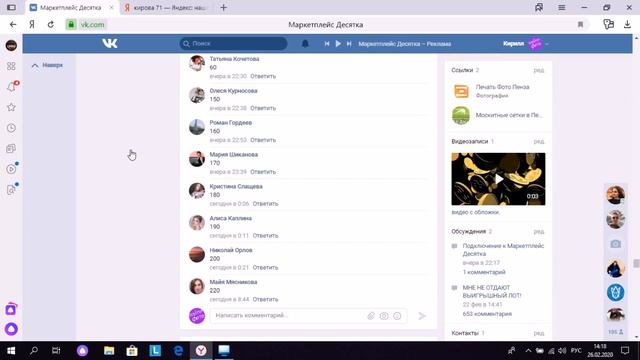Open Windows Start menu
This screenshot has height=360, width=640.
pos(11,351)
